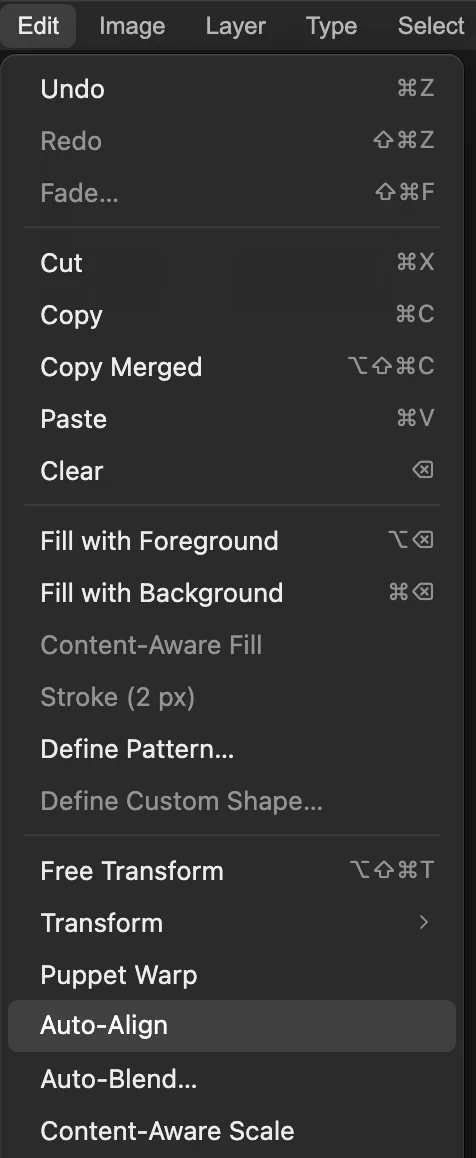Select Fill with Background
The image size is (476, 1158).
pyautogui.click(x=232, y=593)
